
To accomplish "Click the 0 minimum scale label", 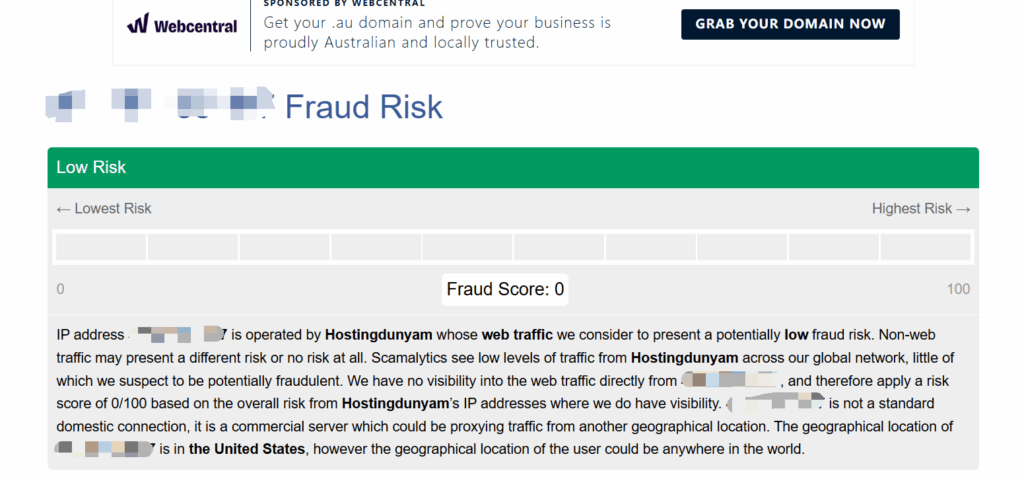I will 61,290.
